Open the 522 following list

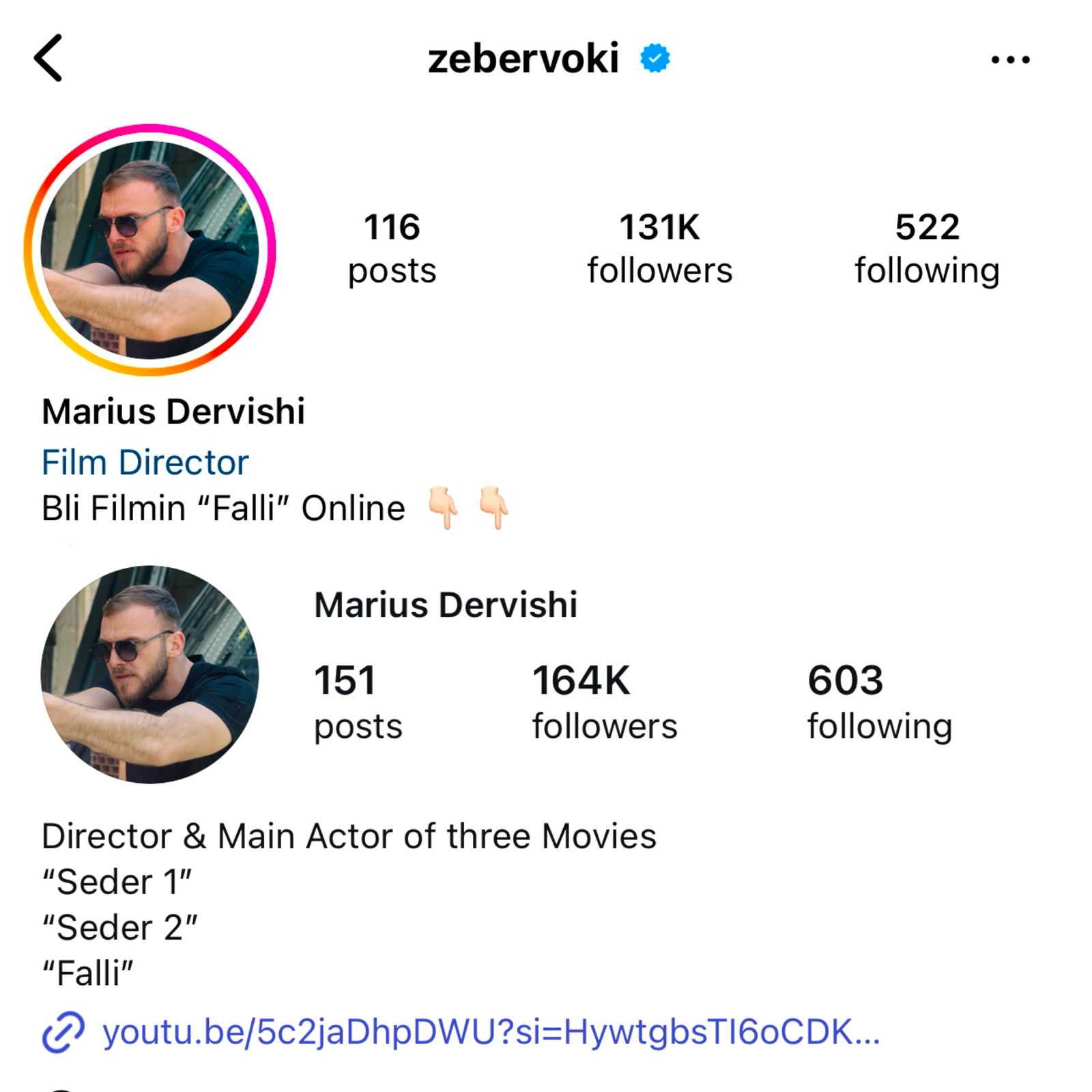[927, 248]
